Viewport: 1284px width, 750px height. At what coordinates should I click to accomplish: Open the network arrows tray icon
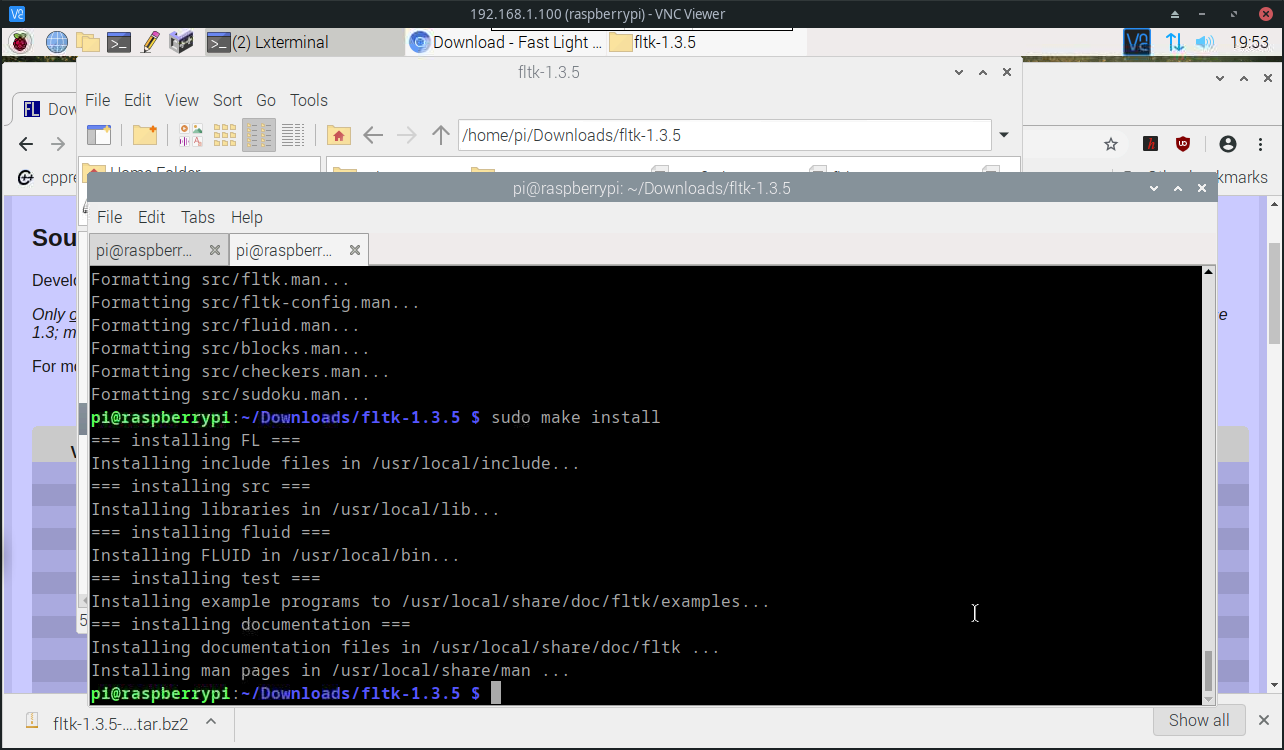[1175, 42]
